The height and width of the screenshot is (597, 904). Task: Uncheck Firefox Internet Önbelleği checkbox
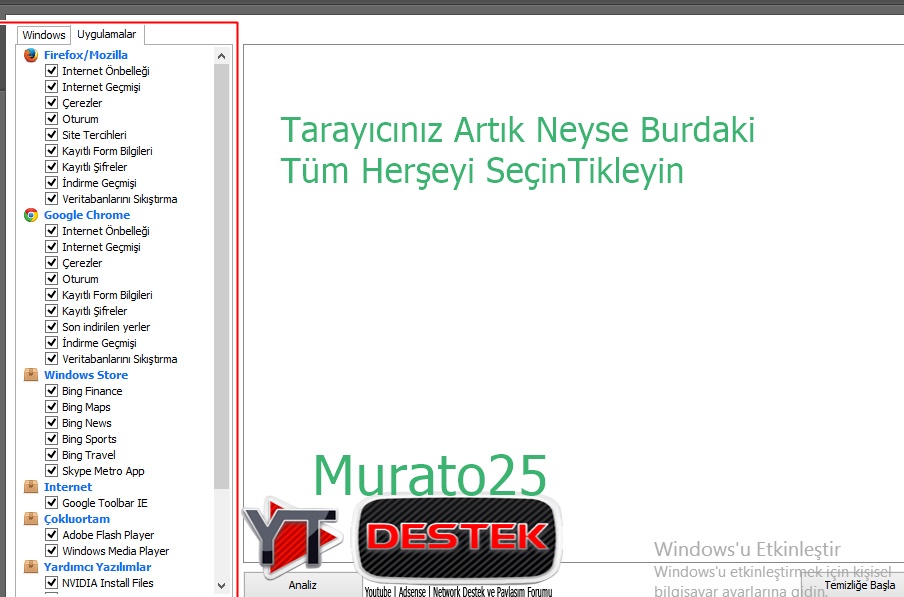tap(51, 71)
